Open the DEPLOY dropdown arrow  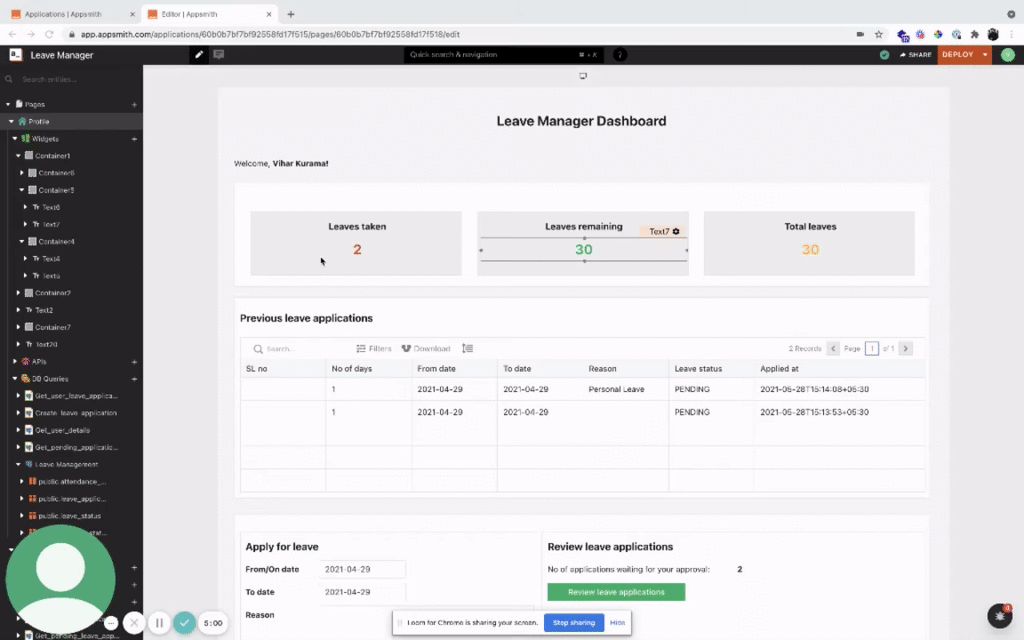pos(985,55)
